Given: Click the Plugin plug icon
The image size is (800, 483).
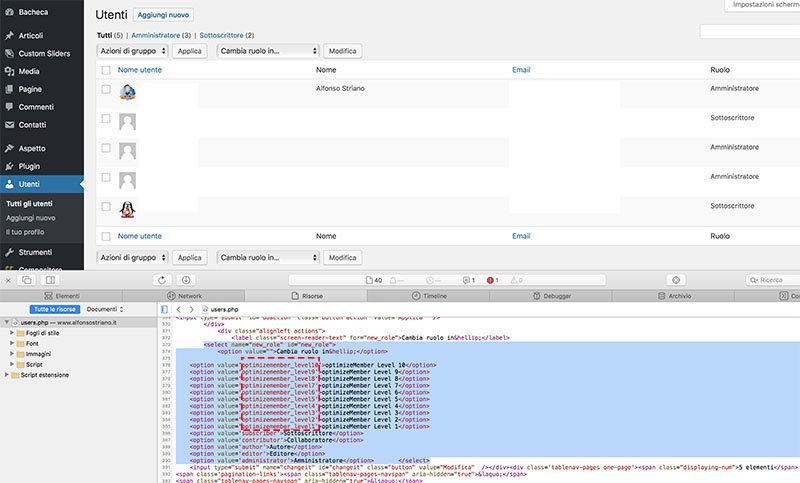Looking at the screenshot, I should 9,166.
